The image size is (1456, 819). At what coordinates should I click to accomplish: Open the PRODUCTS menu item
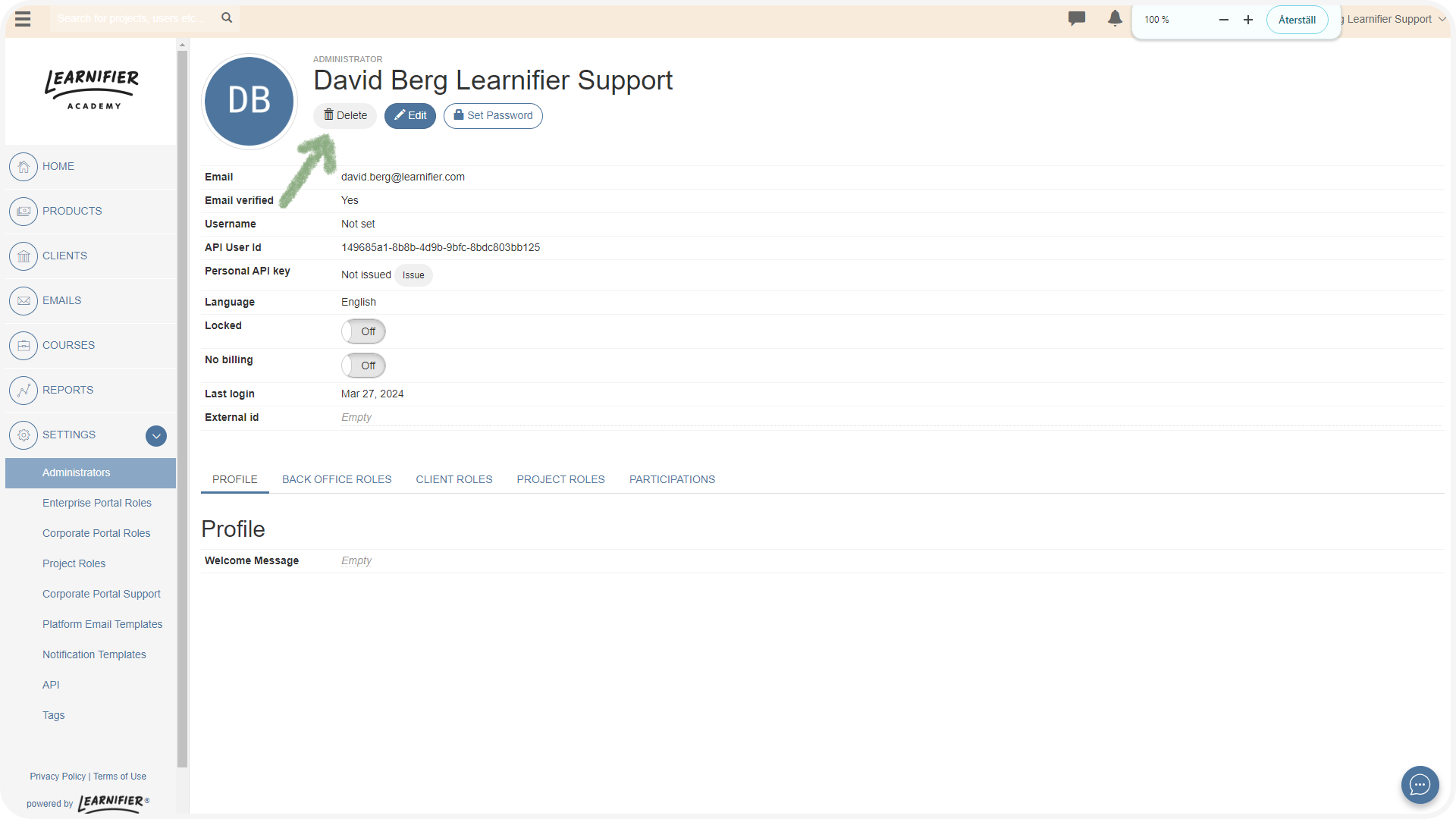click(72, 211)
